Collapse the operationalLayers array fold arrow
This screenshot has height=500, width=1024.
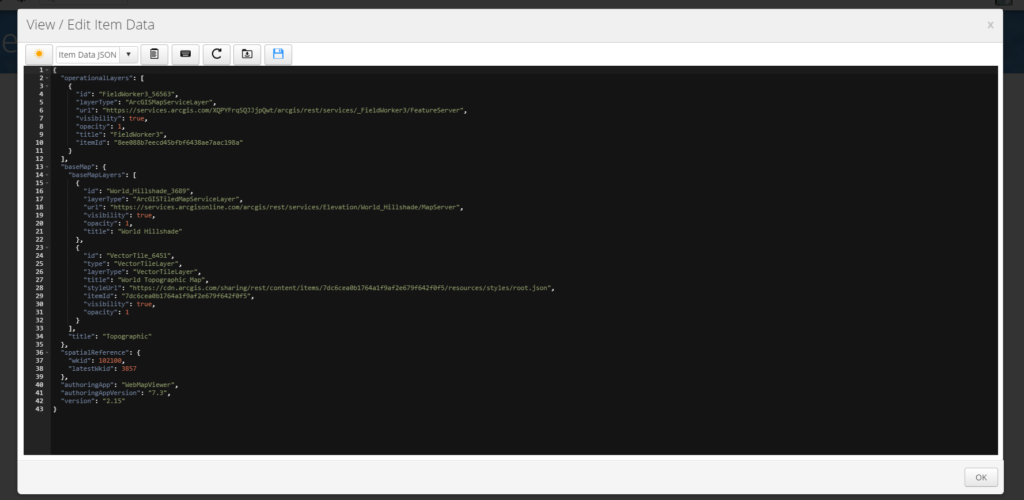coord(48,77)
